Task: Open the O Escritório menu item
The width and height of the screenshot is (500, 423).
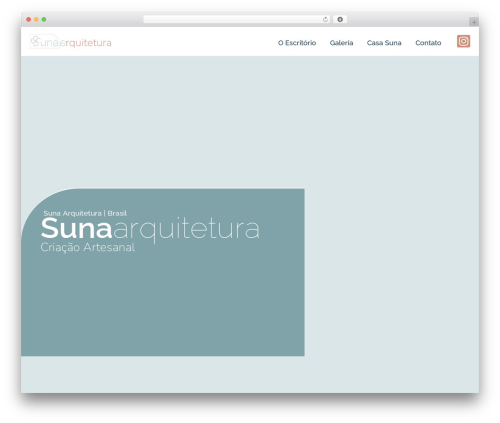Action: click(297, 43)
